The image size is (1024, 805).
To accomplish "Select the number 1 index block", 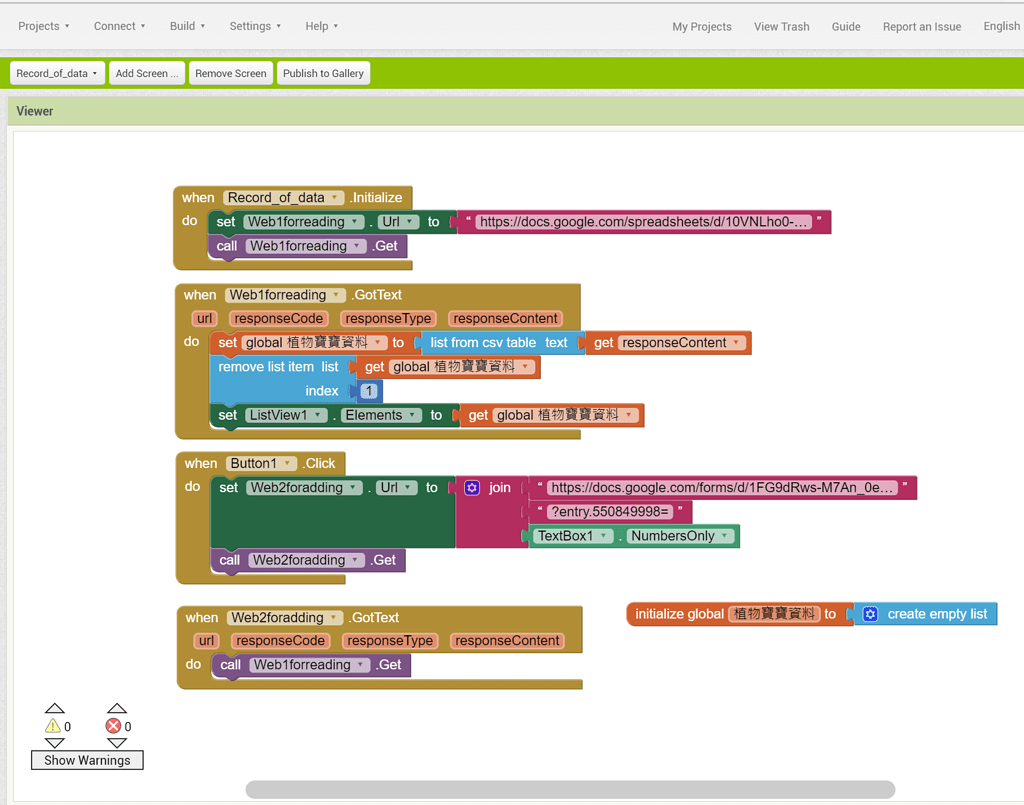I will click(x=369, y=391).
